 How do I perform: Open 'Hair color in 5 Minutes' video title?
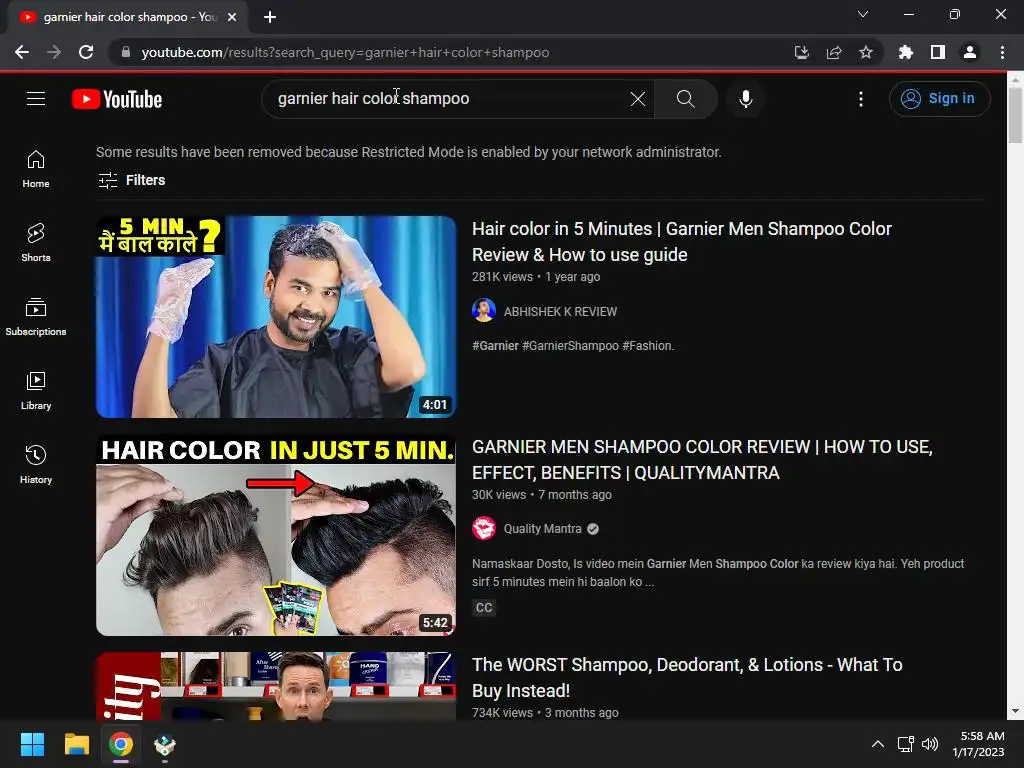point(682,242)
